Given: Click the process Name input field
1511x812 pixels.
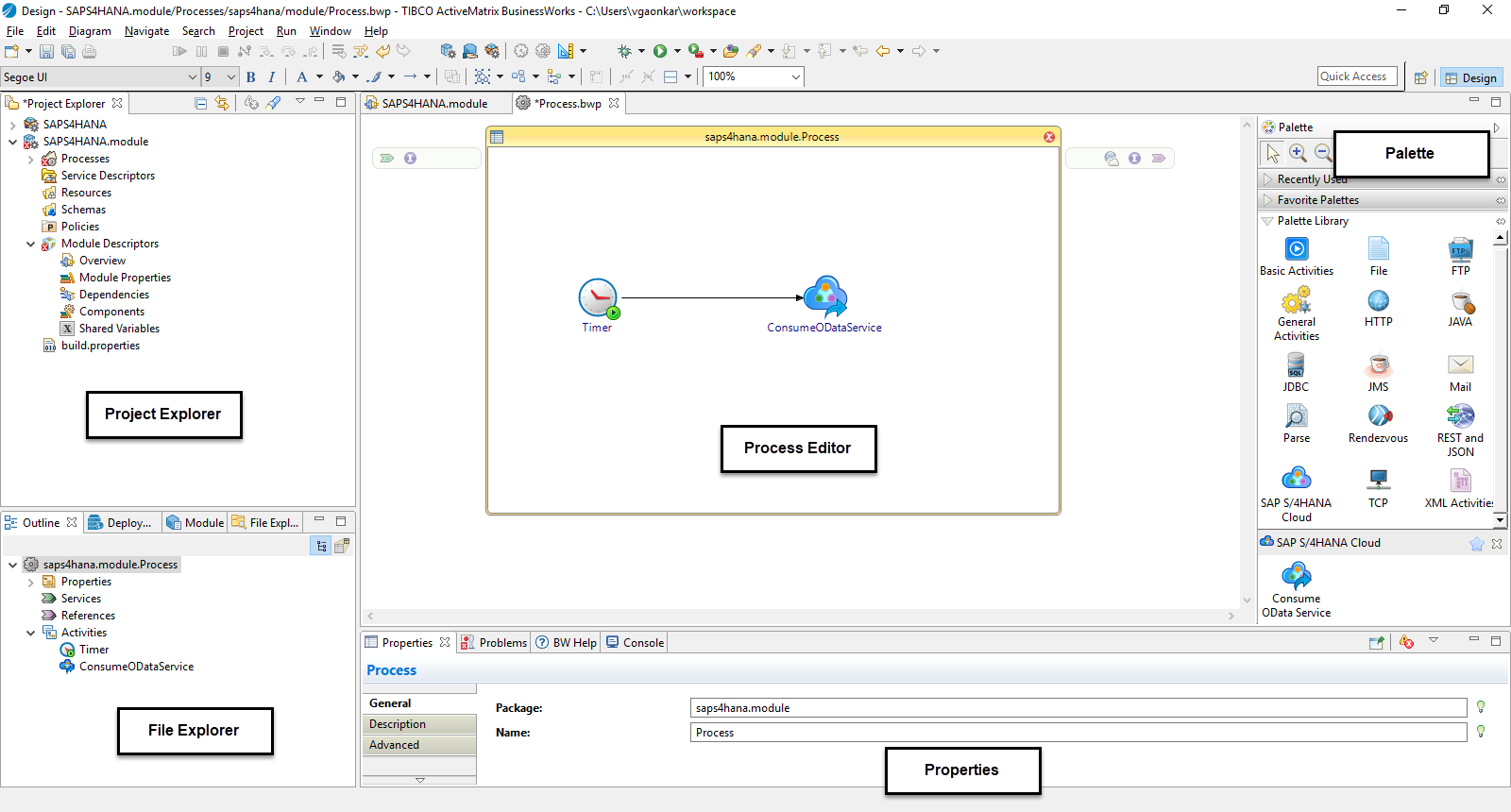Looking at the screenshot, I should [x=1078, y=733].
